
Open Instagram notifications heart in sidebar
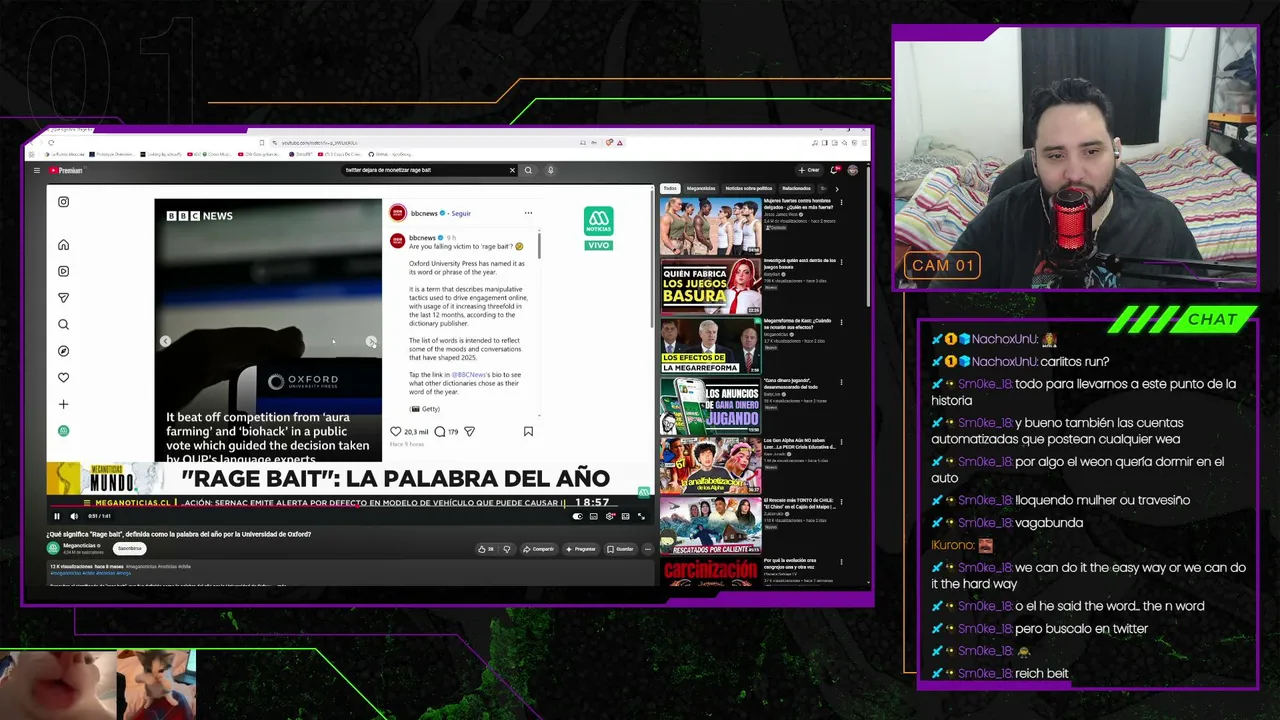63,378
